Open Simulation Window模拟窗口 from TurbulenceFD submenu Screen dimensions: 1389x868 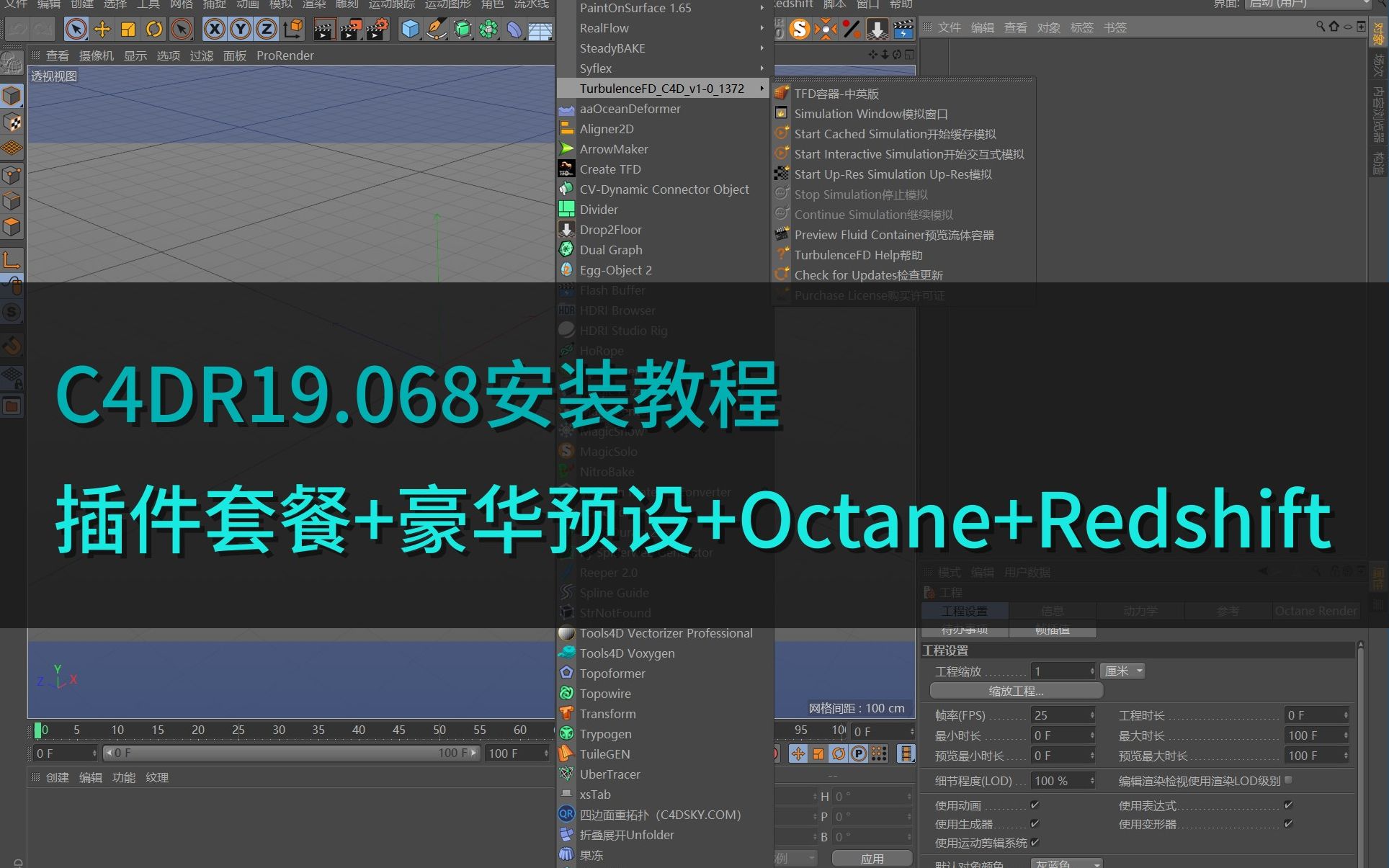(870, 113)
